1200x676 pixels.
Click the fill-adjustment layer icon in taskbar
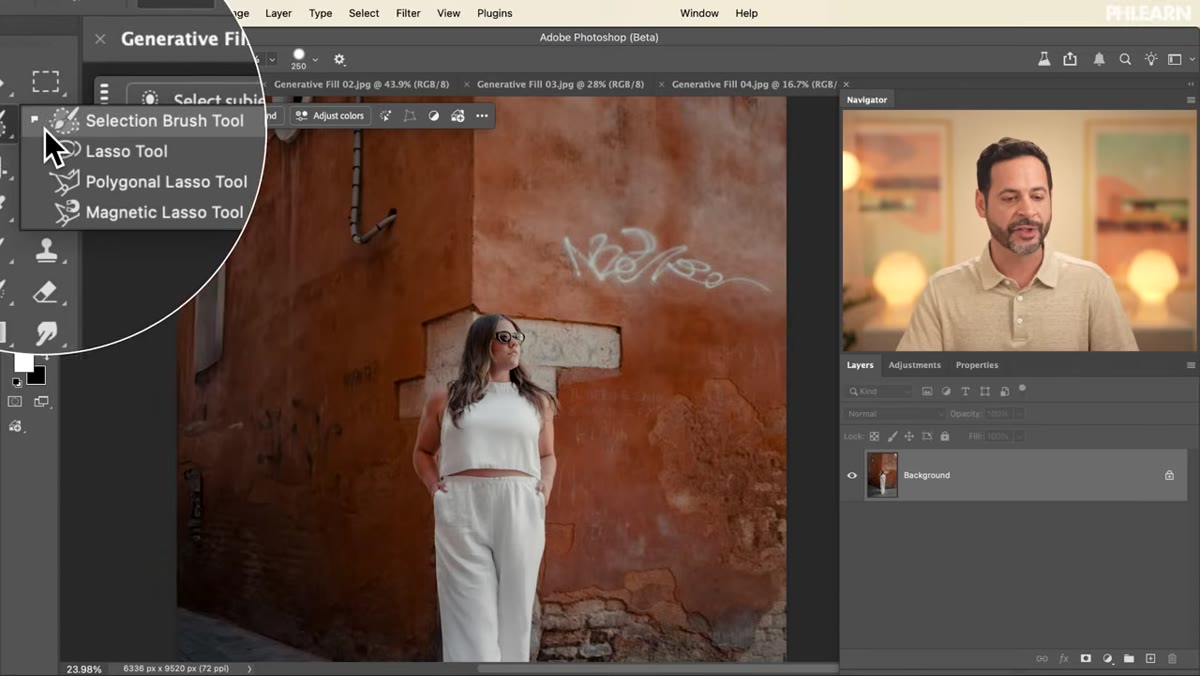(458, 116)
